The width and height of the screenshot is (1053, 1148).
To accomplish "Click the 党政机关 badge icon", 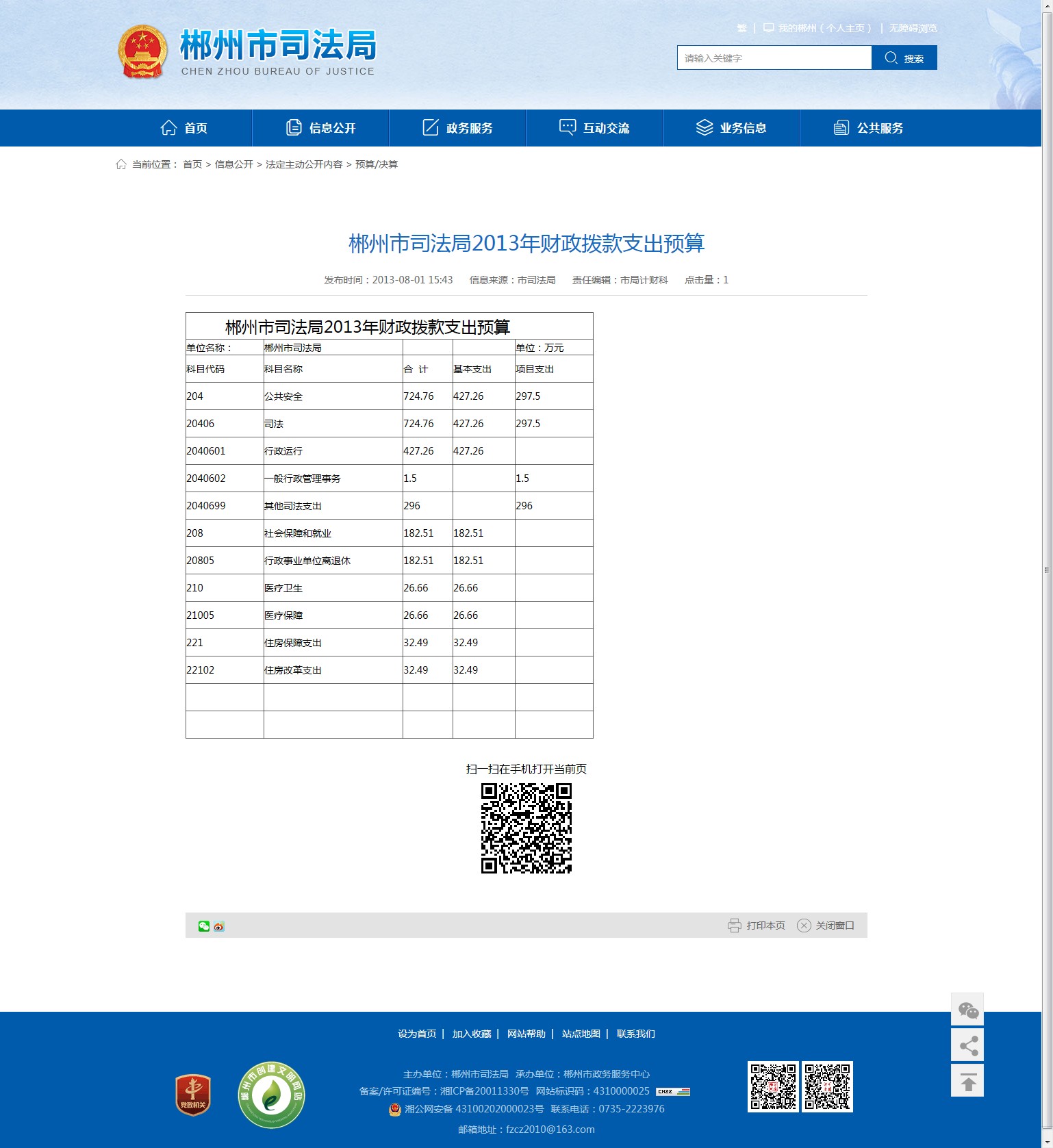I will coord(193,1095).
